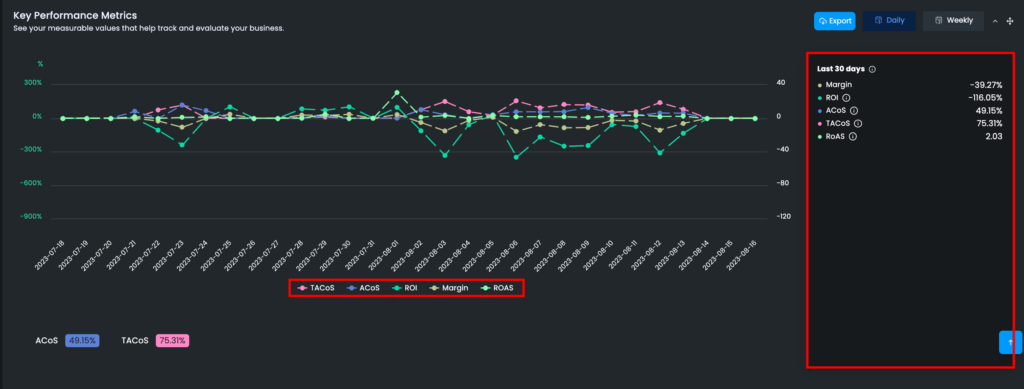1024x389 pixels.
Task: Toggle the TACoS series in legend
Action: [x=316, y=288]
